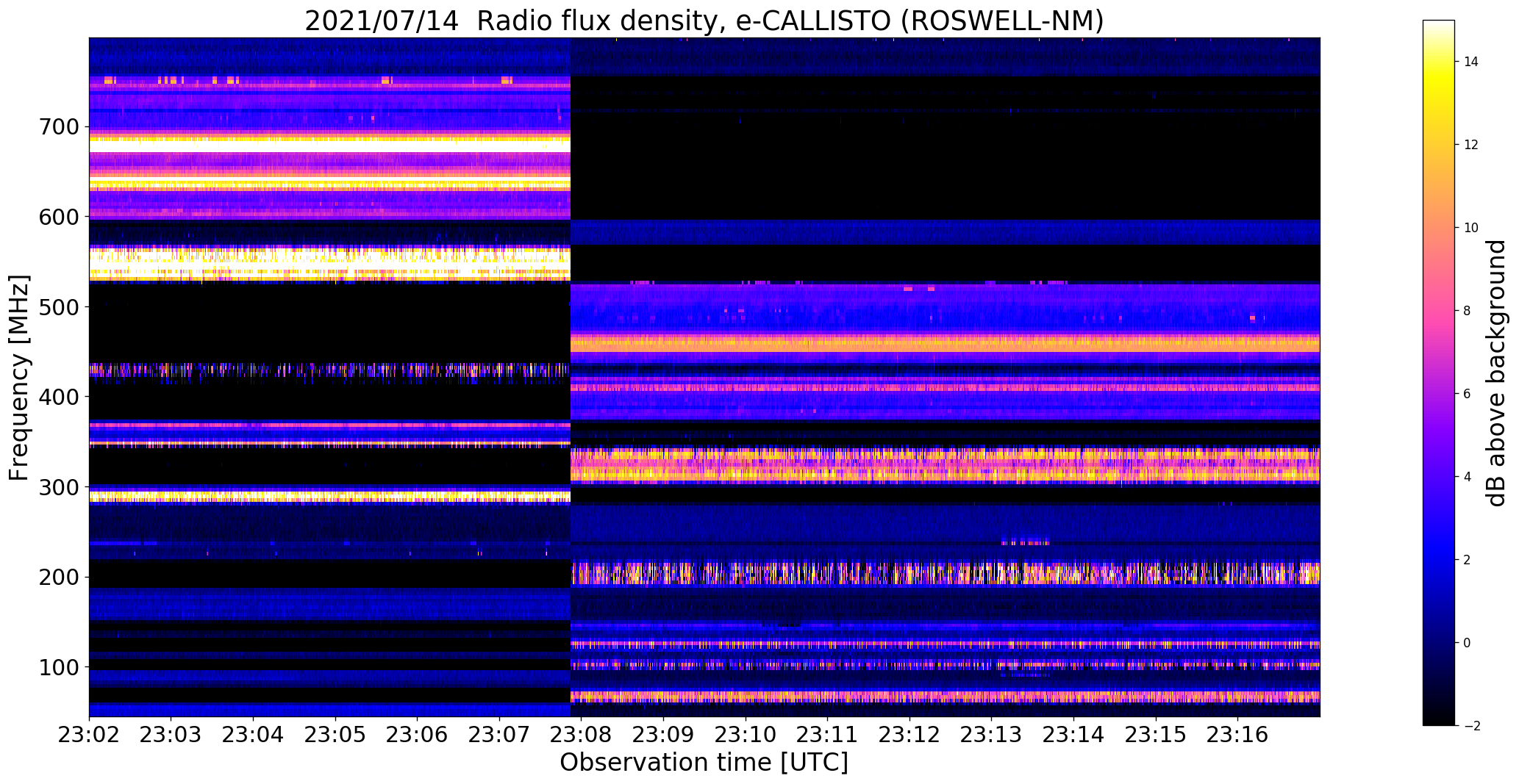The image size is (1519, 784).
Task: Click the colorbar tick label 4
Action: coord(1467,477)
